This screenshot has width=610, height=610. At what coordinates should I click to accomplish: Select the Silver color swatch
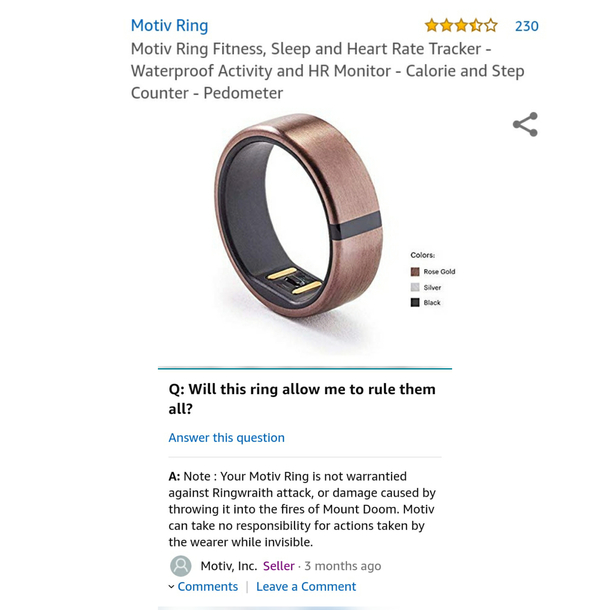click(415, 287)
